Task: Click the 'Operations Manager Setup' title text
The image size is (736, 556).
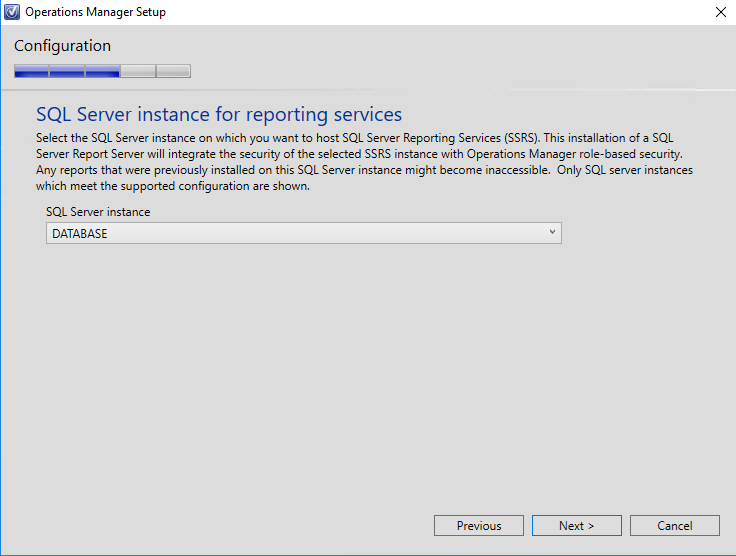Action: [x=95, y=12]
